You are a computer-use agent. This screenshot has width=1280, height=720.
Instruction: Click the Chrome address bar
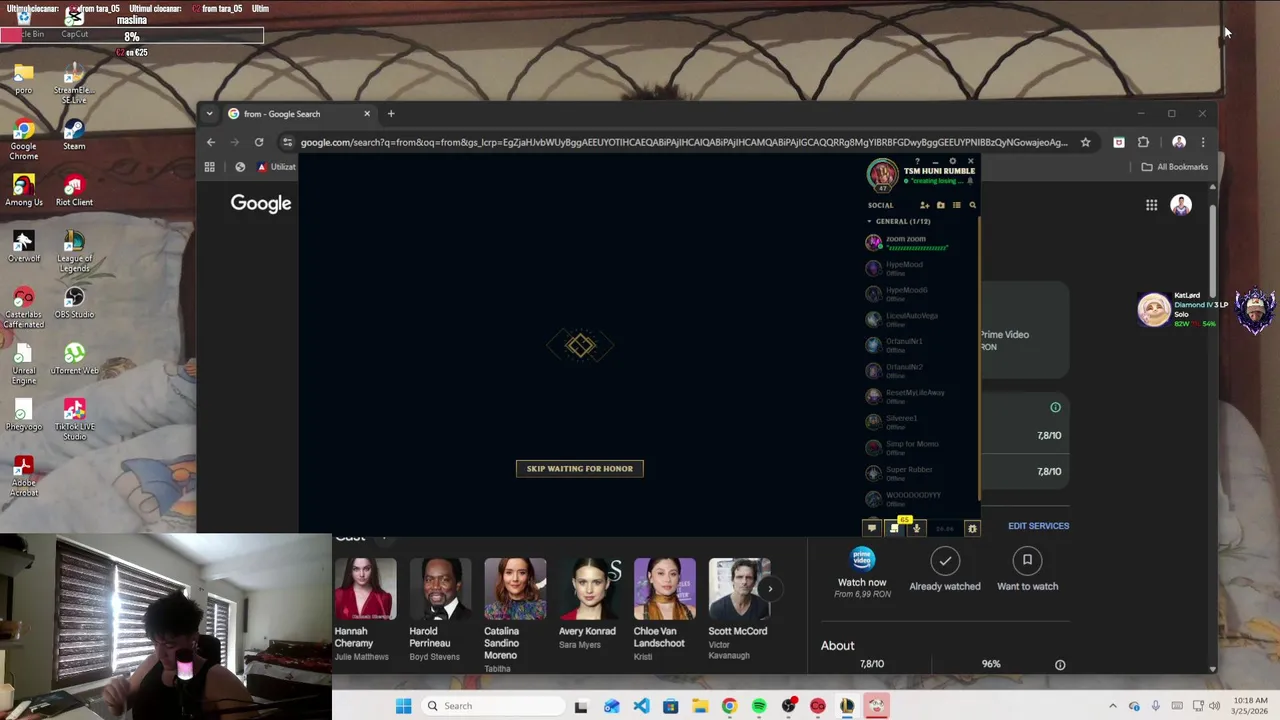683,142
